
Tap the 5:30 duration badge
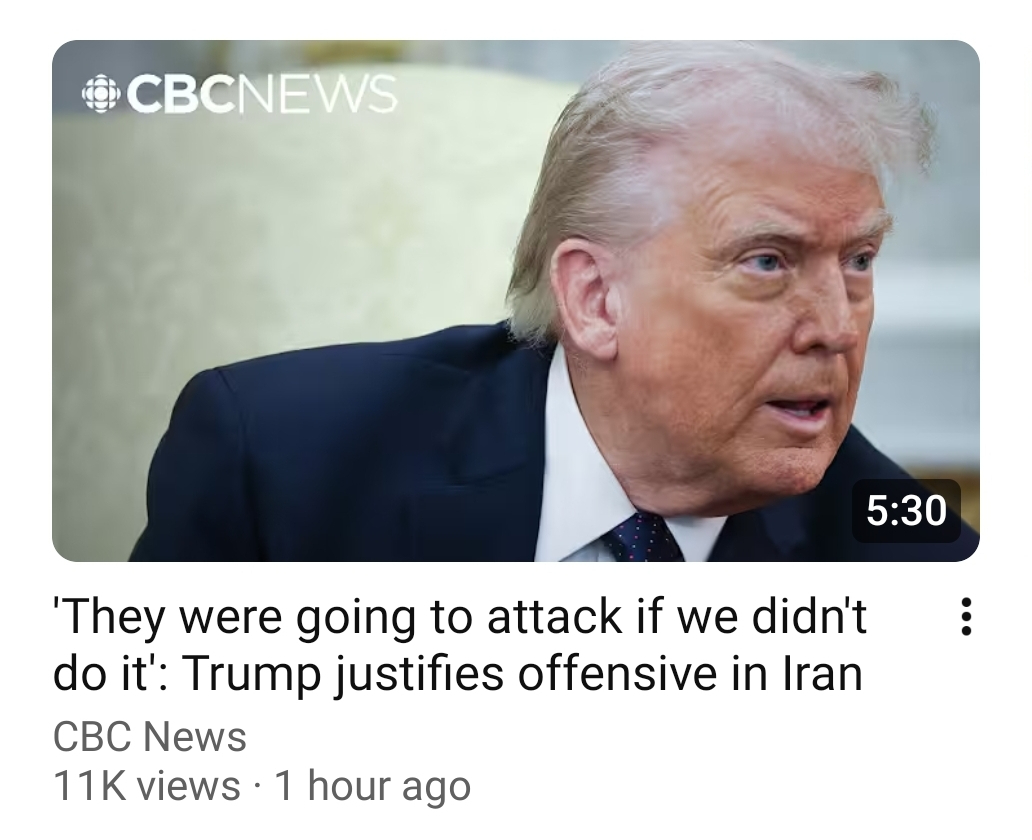(x=906, y=511)
